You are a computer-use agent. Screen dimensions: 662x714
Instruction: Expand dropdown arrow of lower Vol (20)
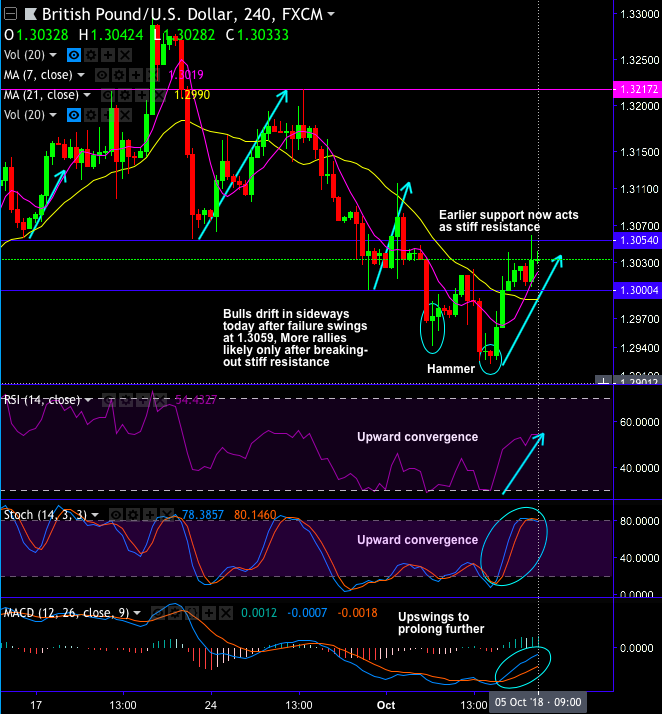53,115
